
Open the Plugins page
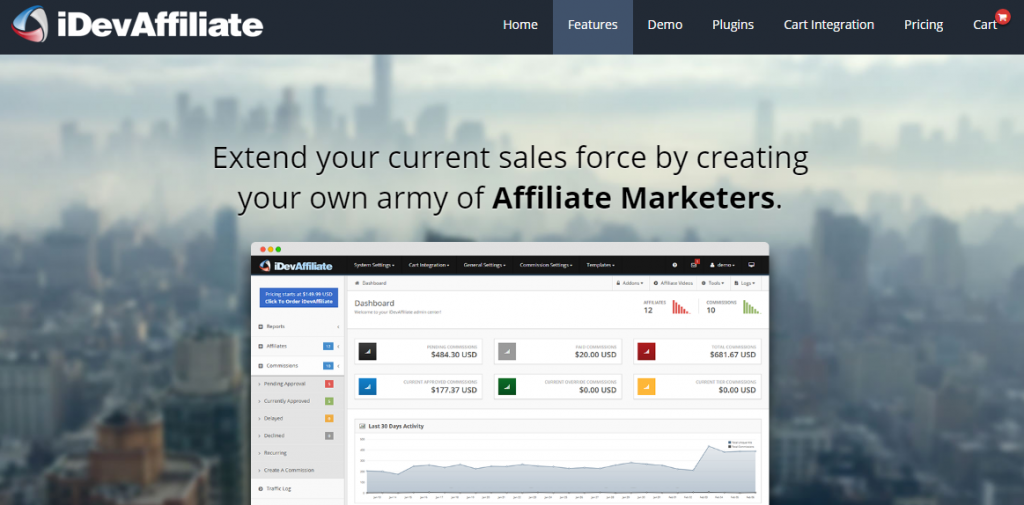[733, 25]
